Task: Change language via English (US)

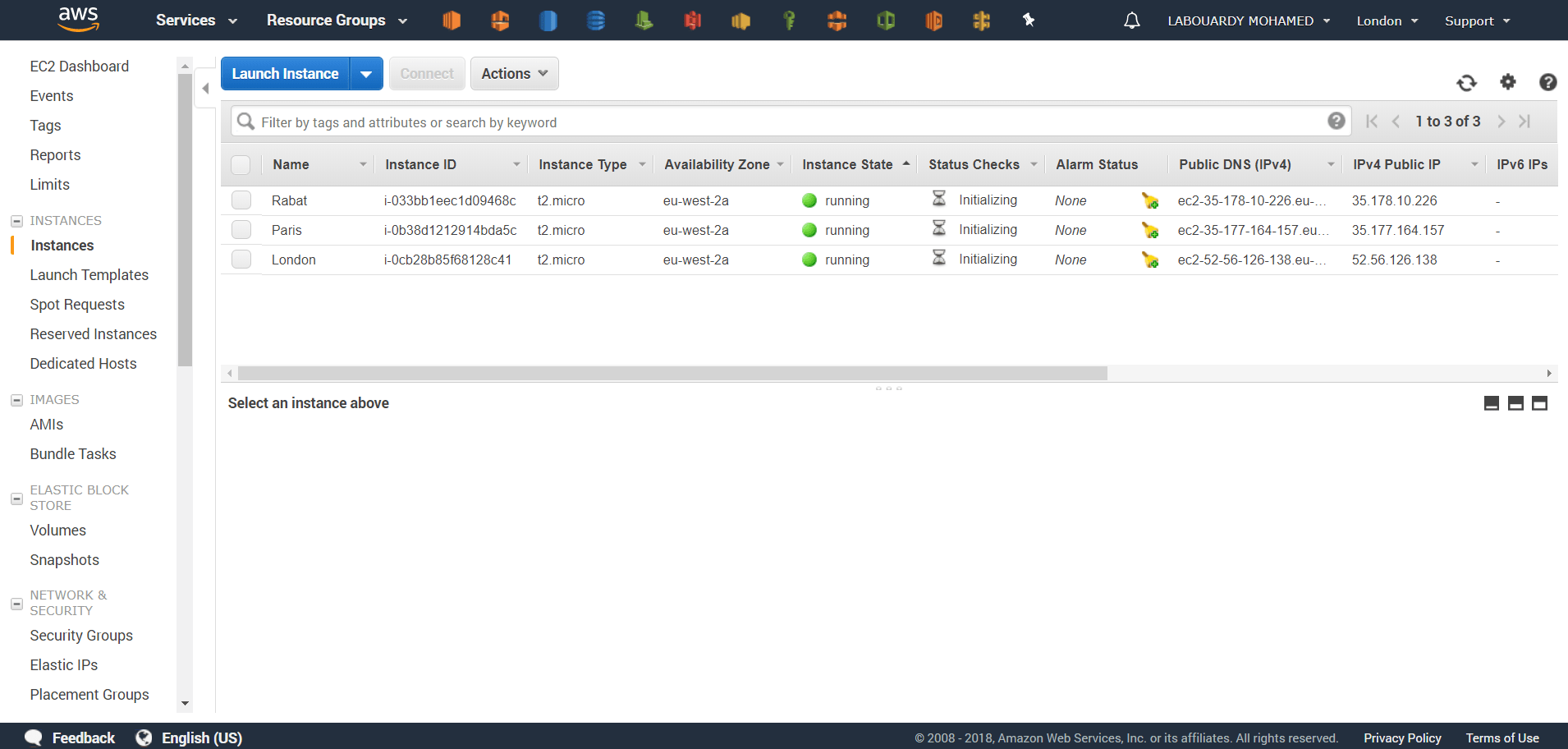Action: coord(190,738)
